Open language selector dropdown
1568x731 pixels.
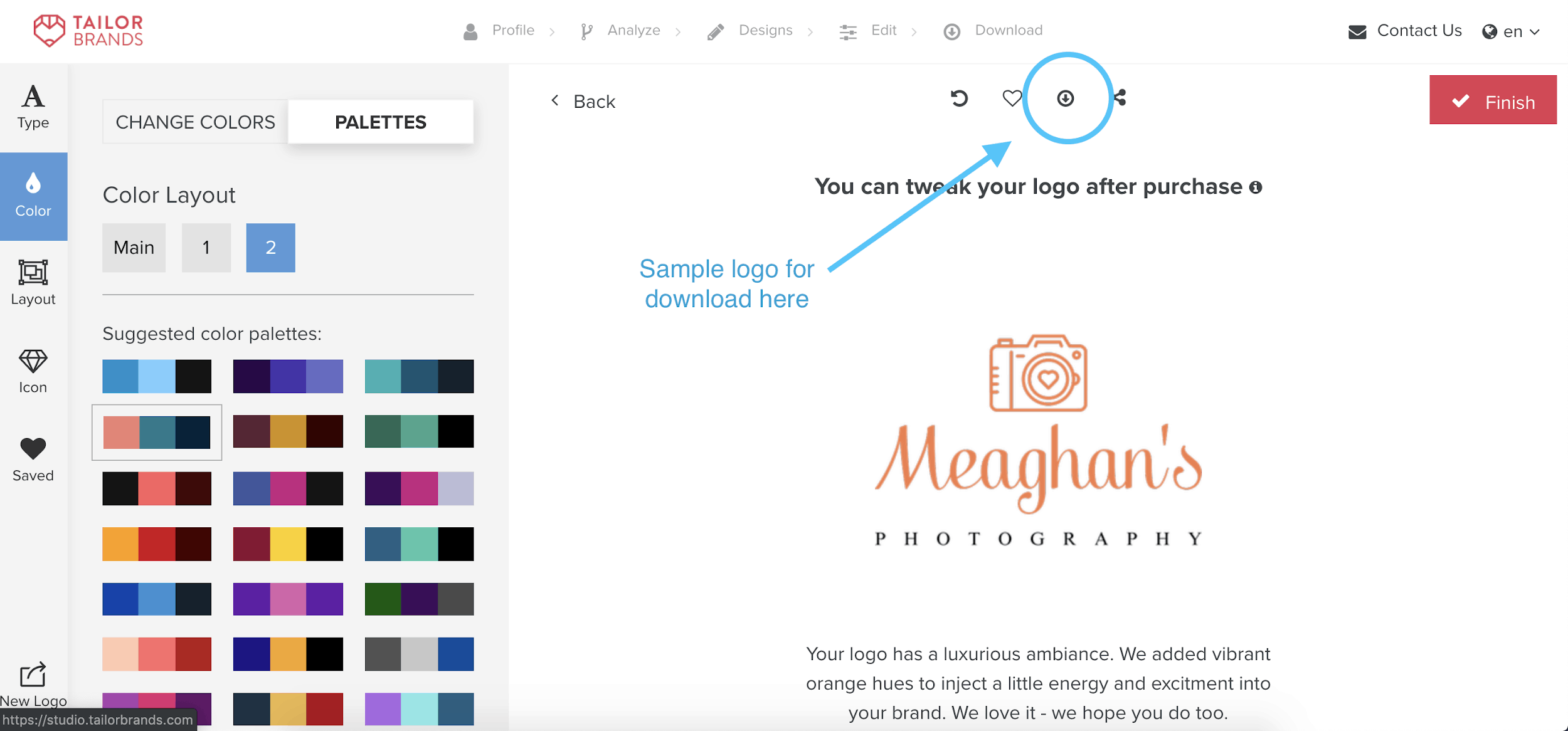pos(1510,31)
